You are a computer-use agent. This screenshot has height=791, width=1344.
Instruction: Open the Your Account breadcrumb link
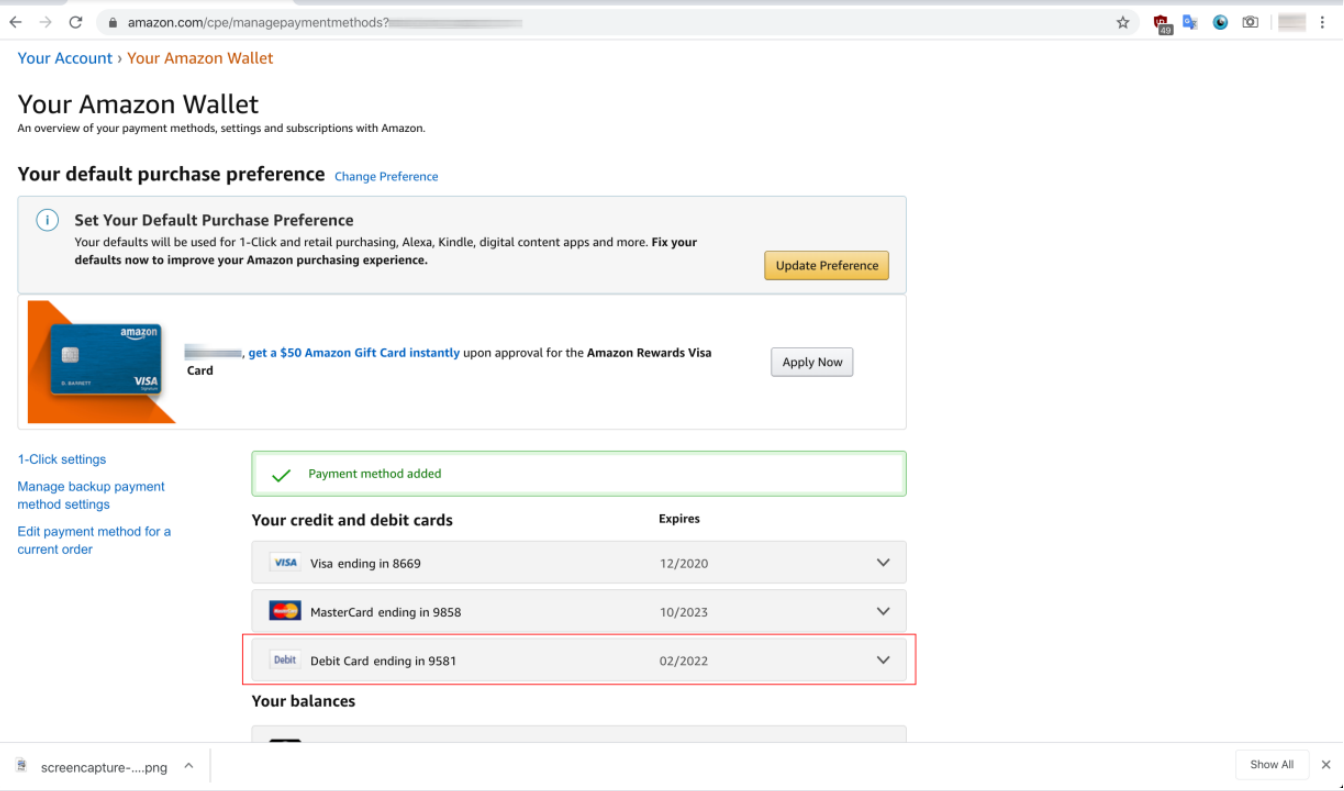65,58
